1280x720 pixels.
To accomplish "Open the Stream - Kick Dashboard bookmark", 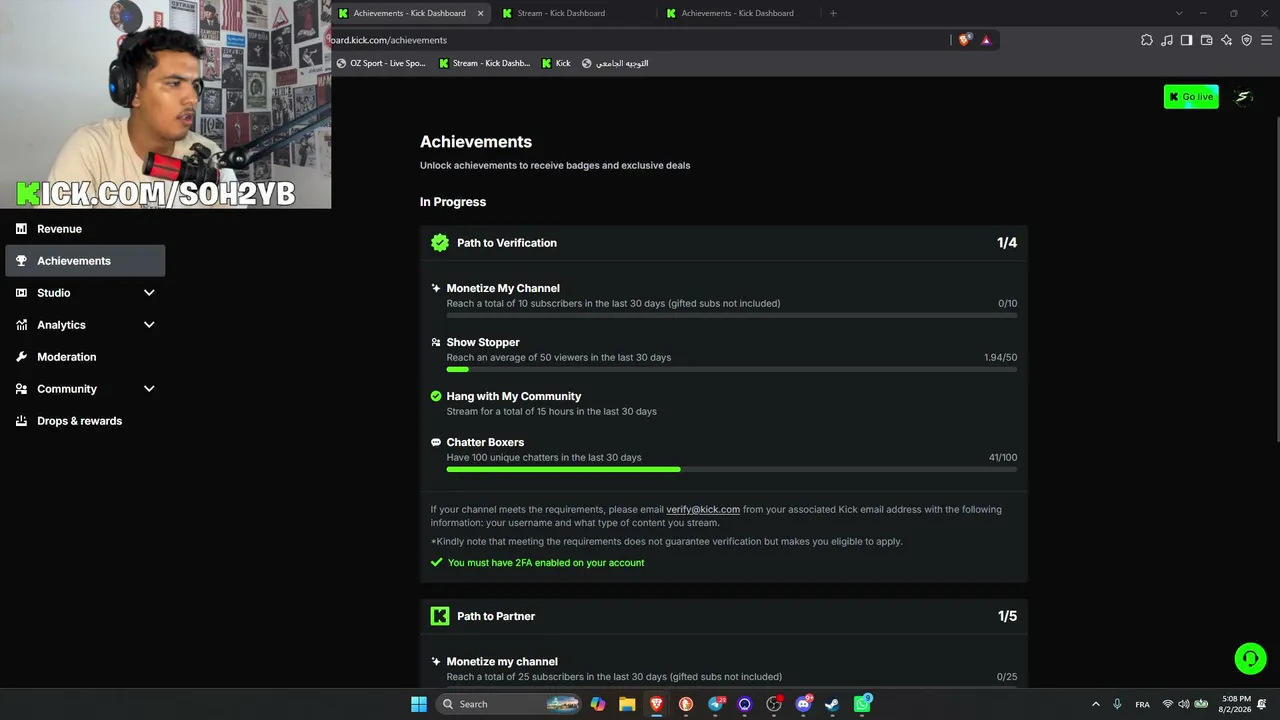I will pyautogui.click(x=485, y=63).
